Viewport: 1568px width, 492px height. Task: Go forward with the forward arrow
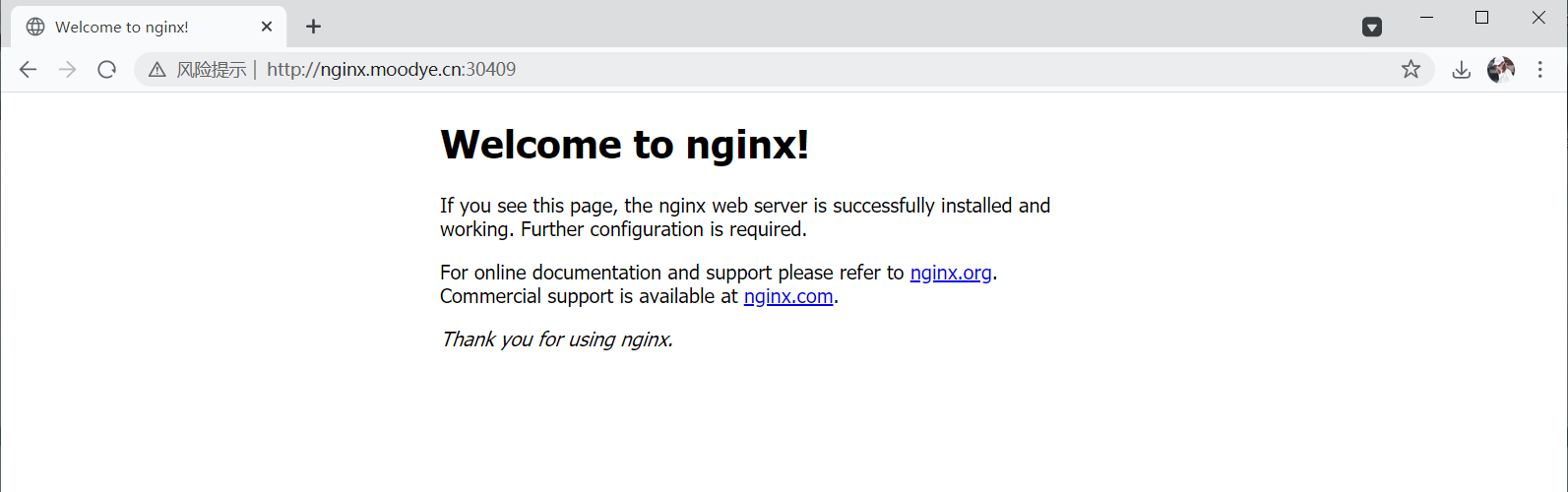pos(67,69)
